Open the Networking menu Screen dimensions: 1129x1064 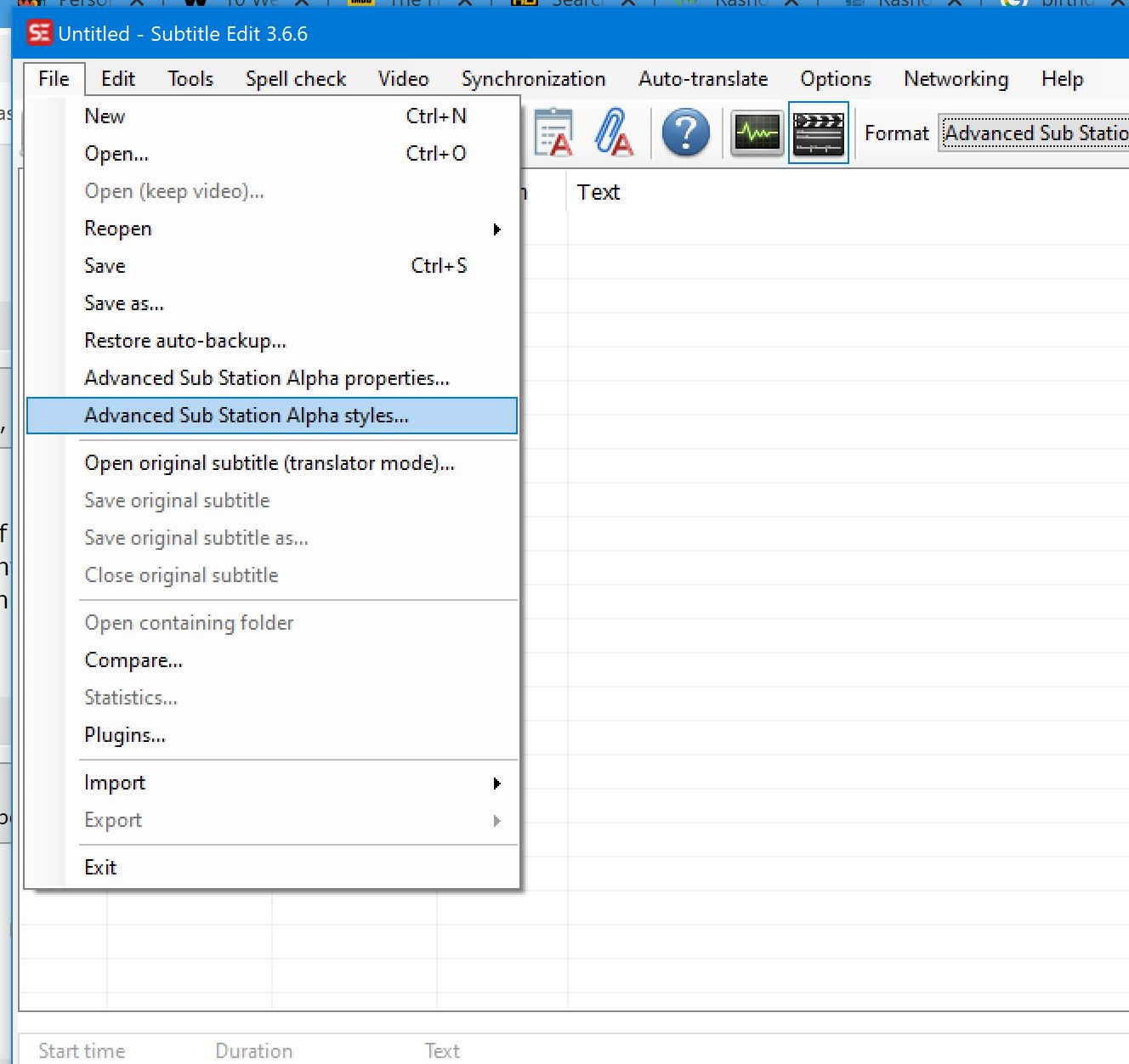coord(956,79)
